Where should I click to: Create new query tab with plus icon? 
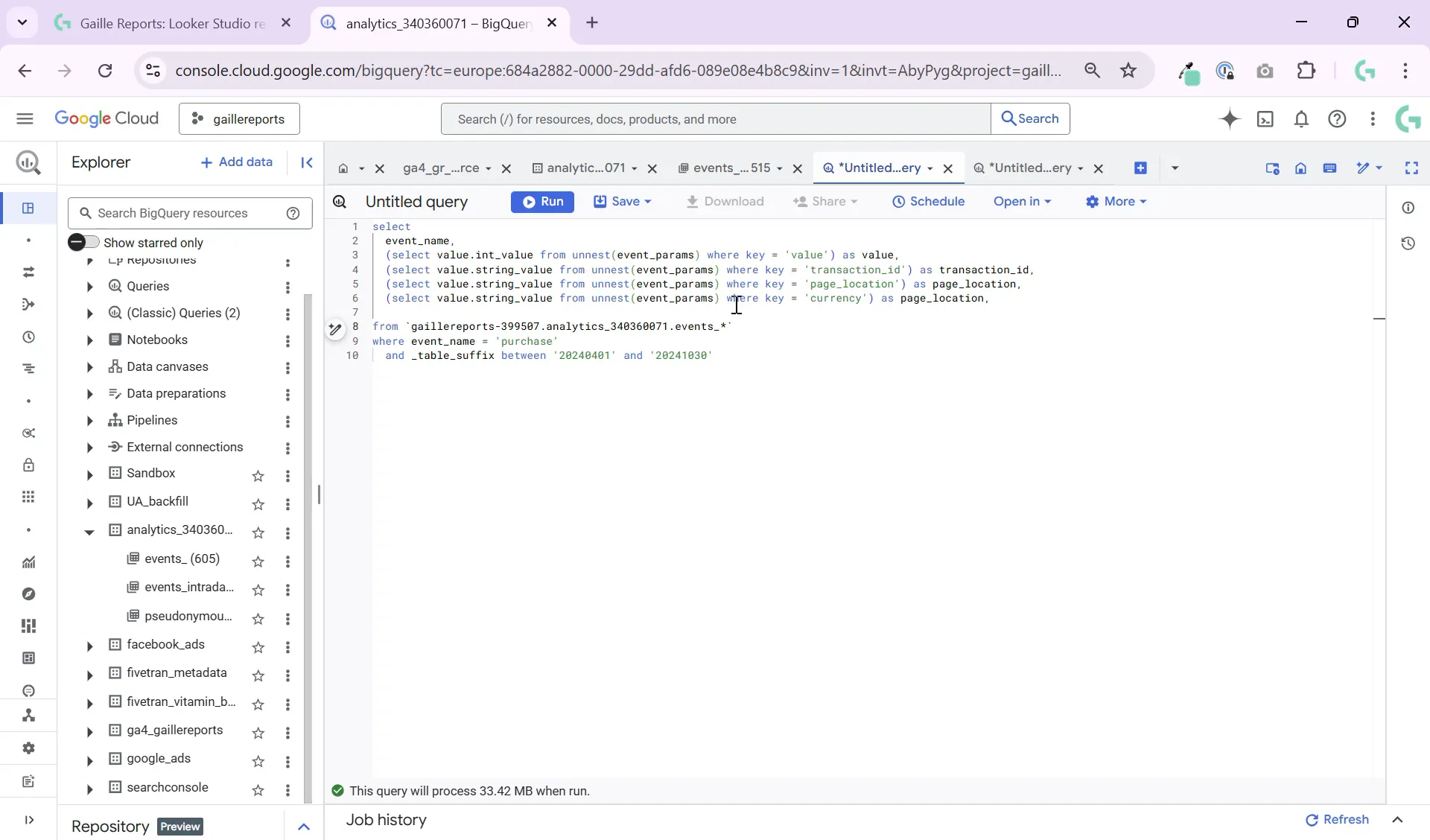click(1140, 168)
